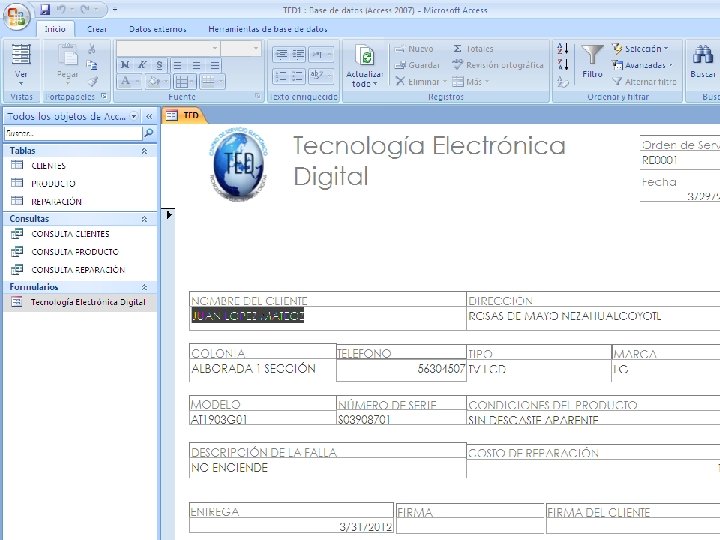The width and height of the screenshot is (720, 540).
Task: Toggle Totales in Registros group
Action: click(473, 49)
